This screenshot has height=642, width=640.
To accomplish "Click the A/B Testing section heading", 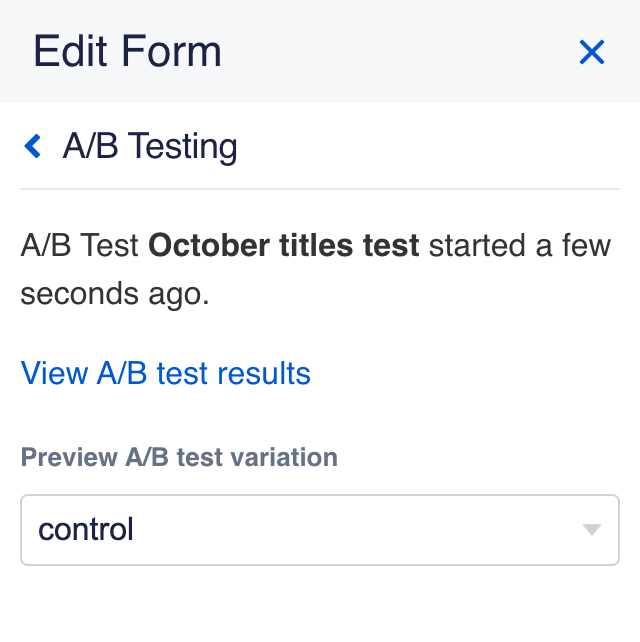I will pyautogui.click(x=150, y=147).
